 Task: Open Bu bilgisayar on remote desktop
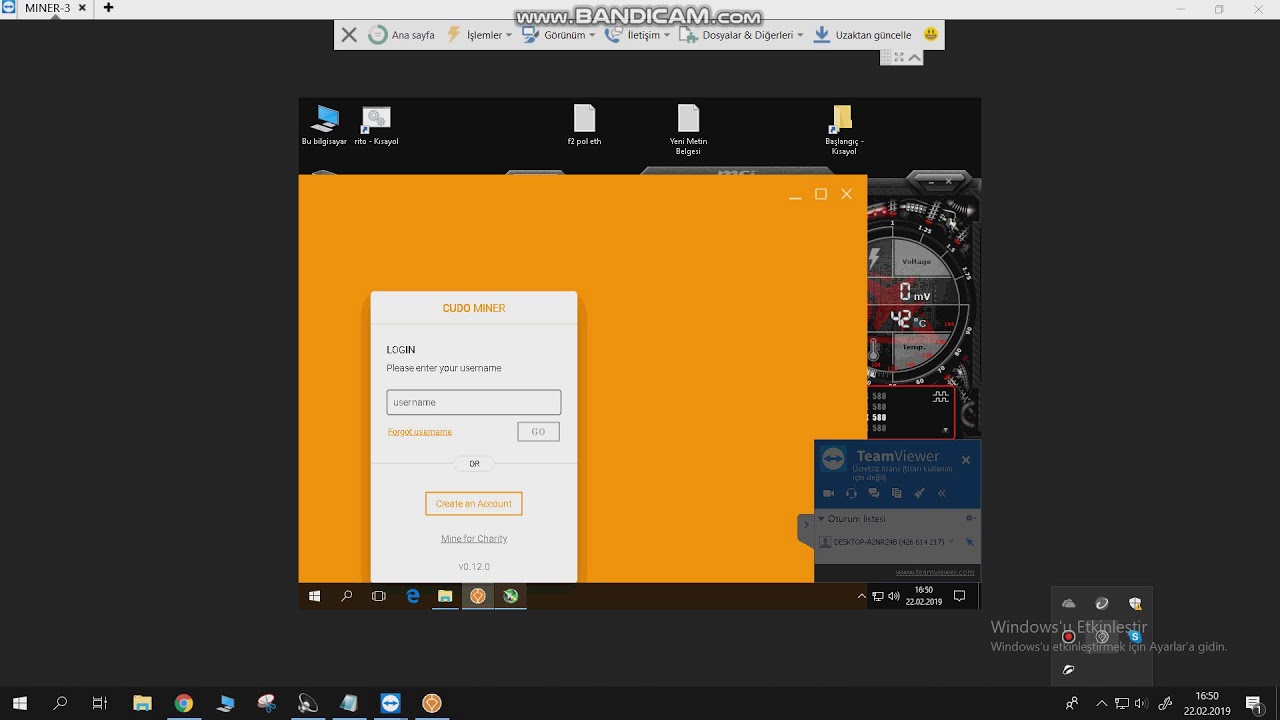324,126
